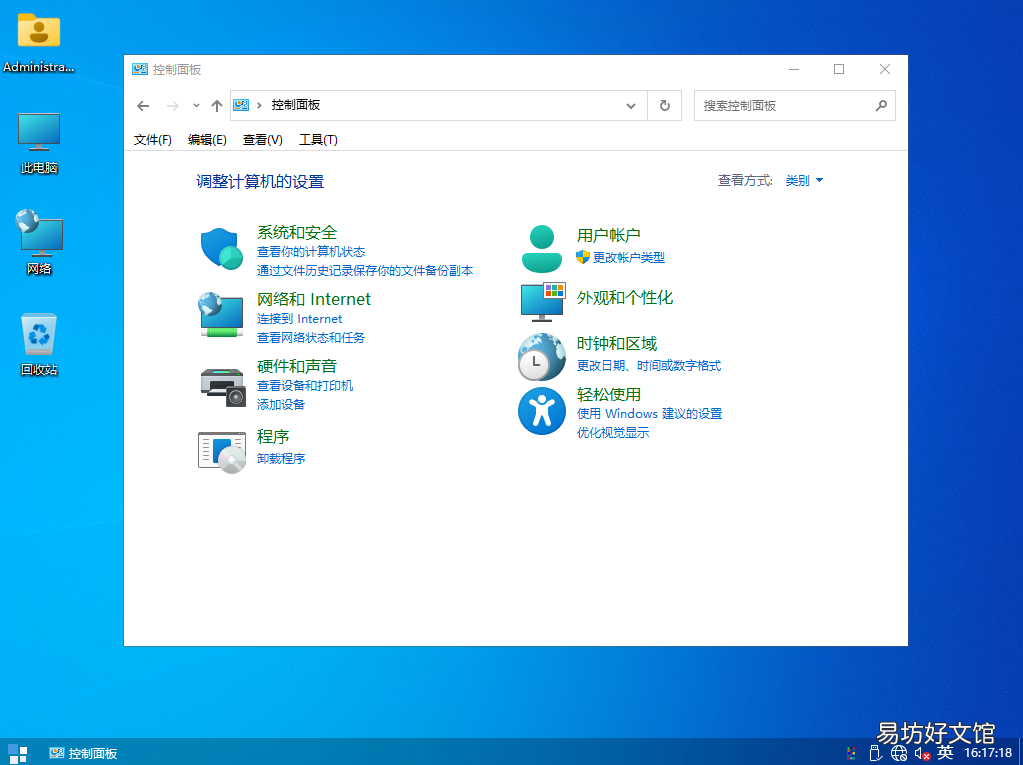Click the 英 input method indicator
The width and height of the screenshot is (1023, 765).
click(x=945, y=753)
